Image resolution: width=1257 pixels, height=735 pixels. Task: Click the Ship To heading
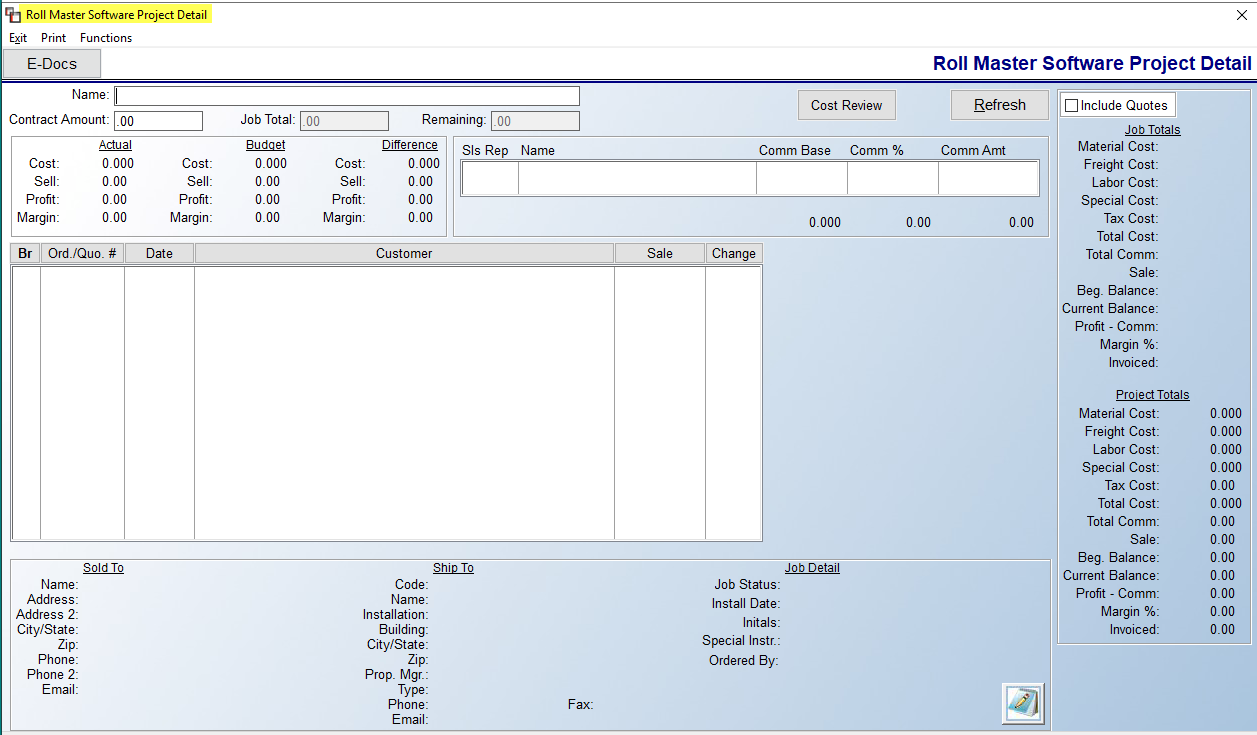coord(453,568)
